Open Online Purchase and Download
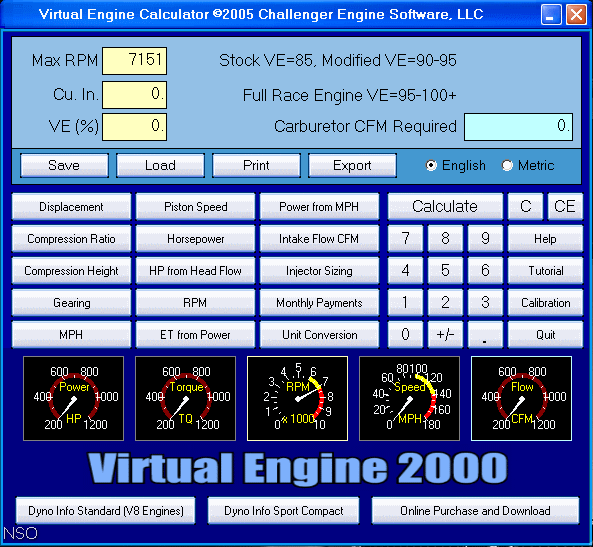 pyautogui.click(x=475, y=511)
